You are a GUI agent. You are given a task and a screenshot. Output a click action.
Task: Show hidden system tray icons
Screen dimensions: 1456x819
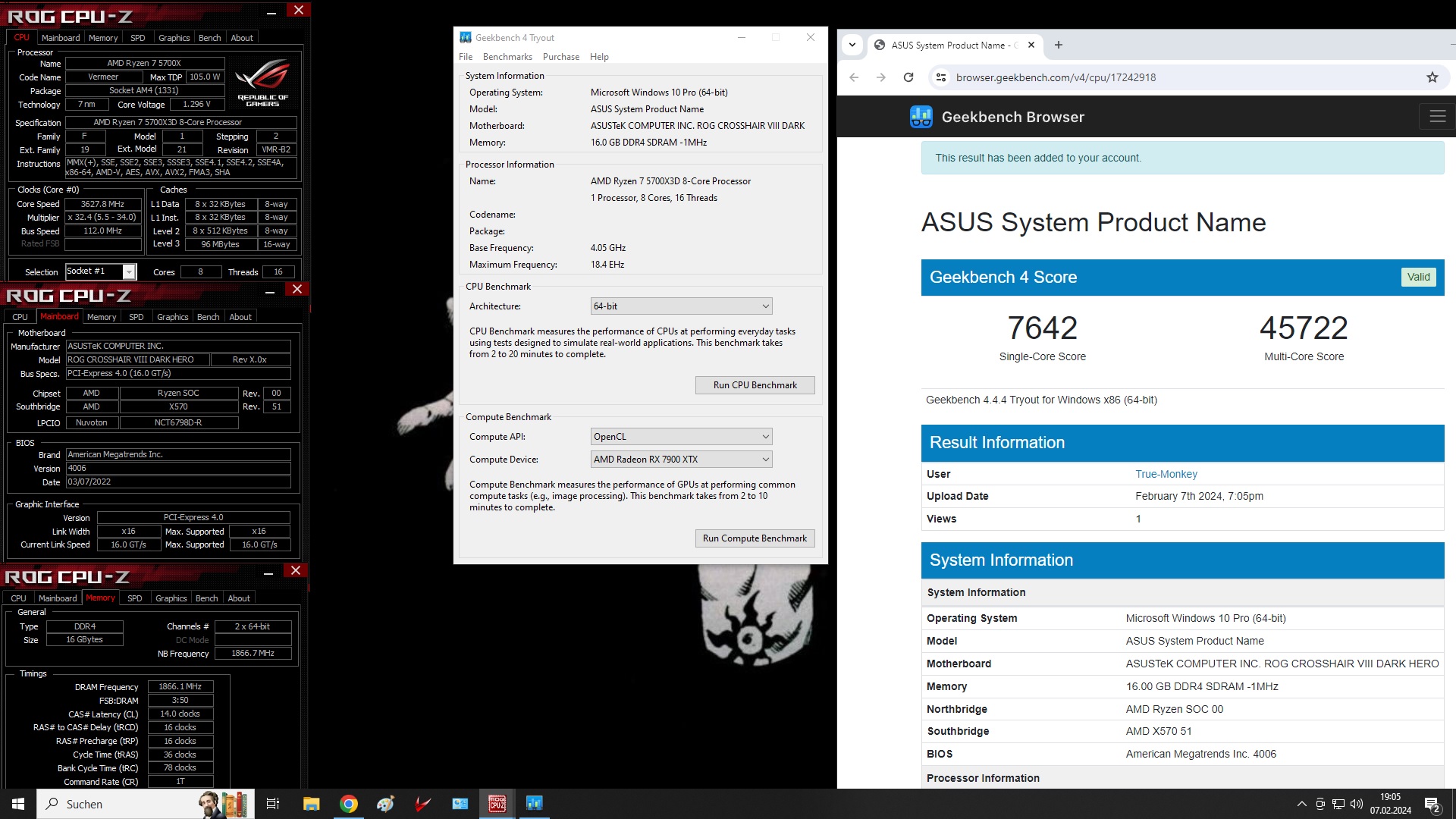pos(1302,804)
